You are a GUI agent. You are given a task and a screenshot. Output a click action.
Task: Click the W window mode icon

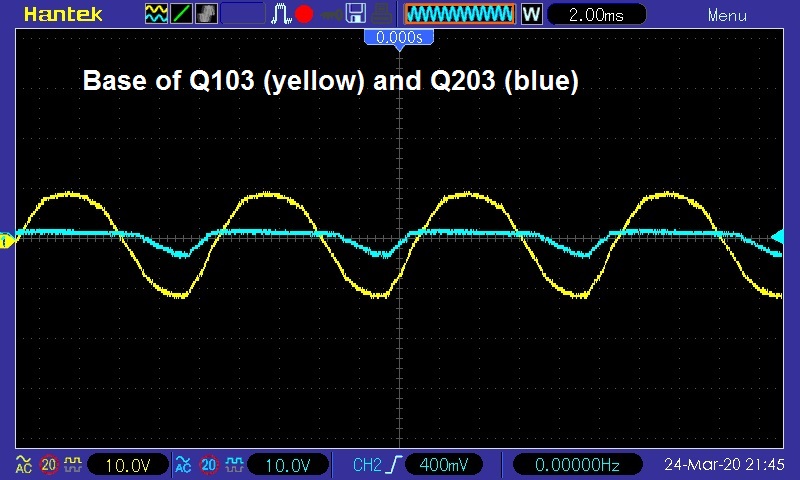(x=531, y=14)
